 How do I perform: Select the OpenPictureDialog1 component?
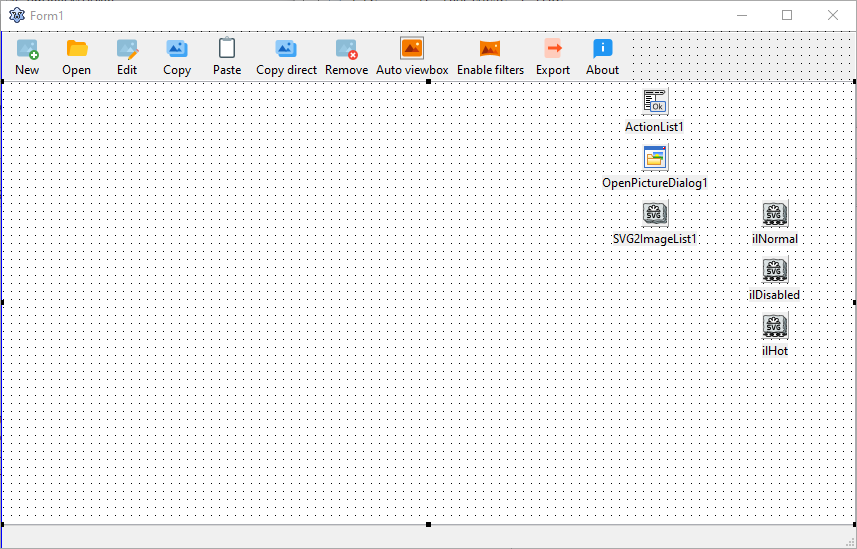pos(655,157)
